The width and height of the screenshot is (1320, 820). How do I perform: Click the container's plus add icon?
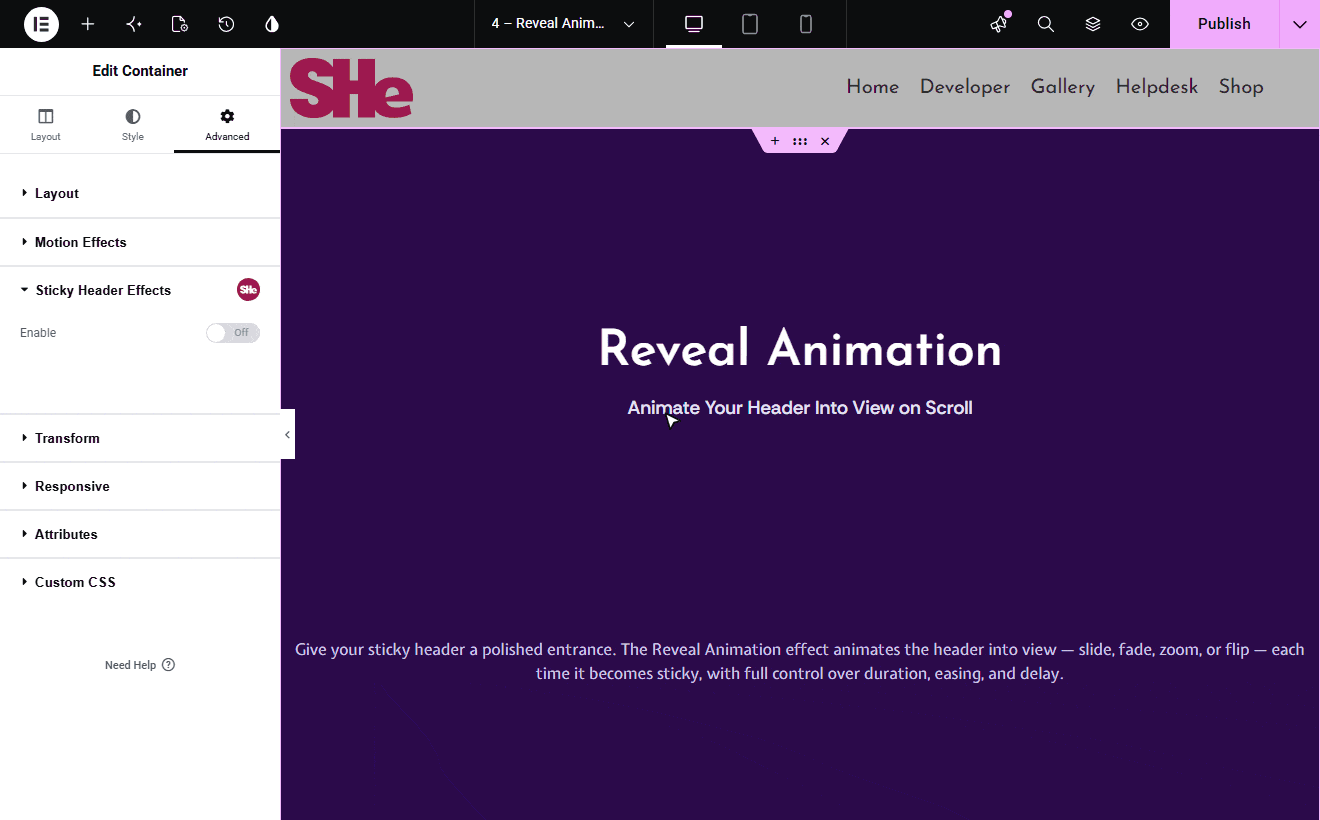pos(775,141)
